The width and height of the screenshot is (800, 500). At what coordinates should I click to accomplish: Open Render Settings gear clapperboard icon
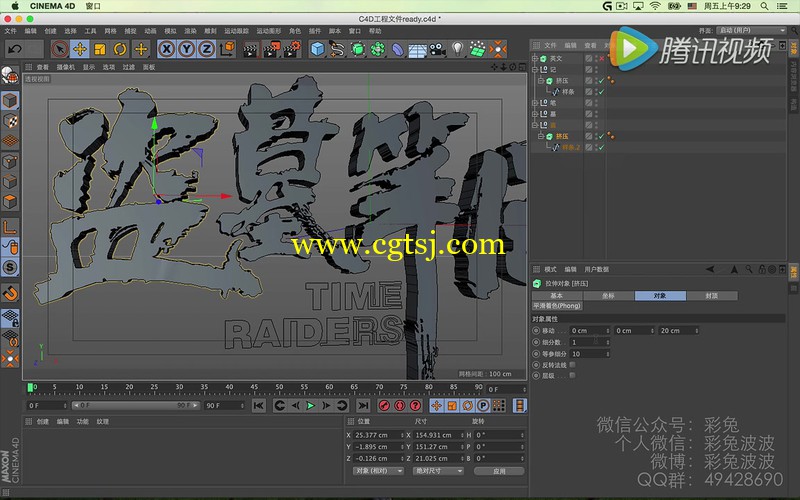(292, 49)
